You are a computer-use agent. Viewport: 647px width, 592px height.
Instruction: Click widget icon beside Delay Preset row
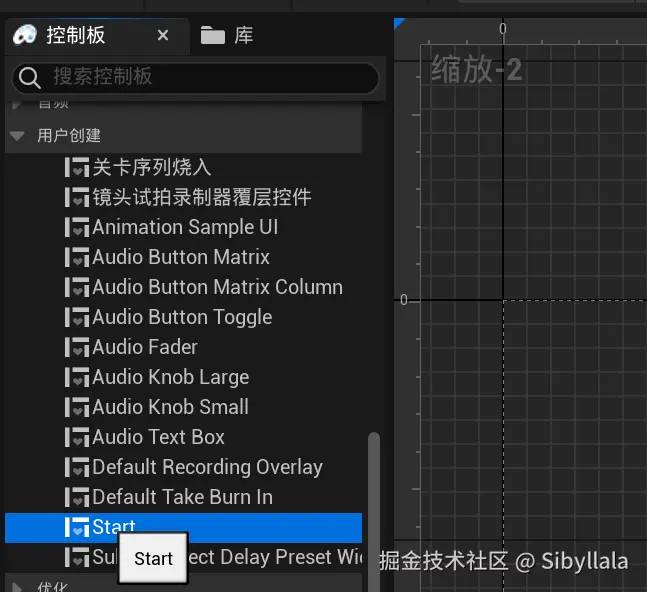point(77,557)
